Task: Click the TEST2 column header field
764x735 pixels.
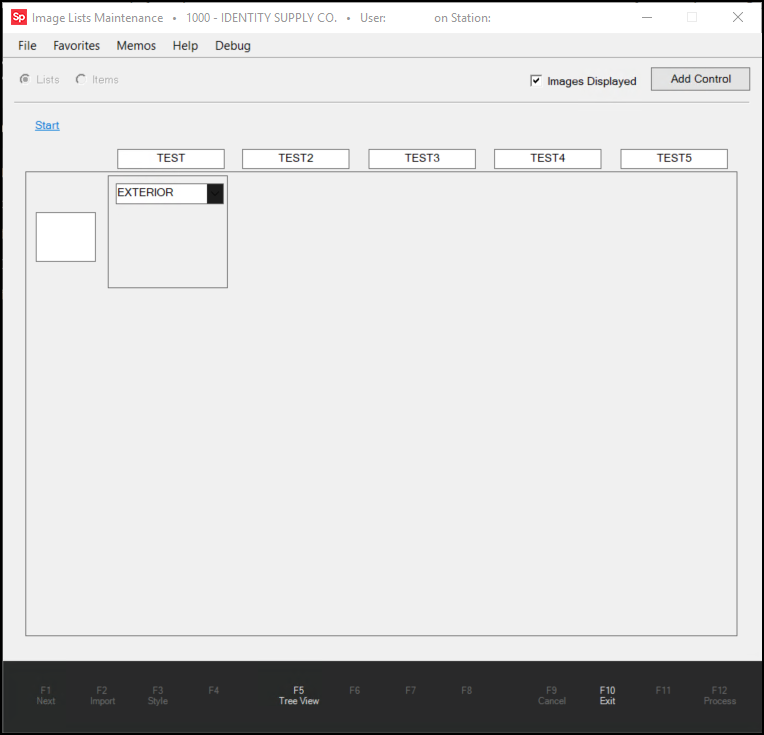Action: pyautogui.click(x=296, y=159)
